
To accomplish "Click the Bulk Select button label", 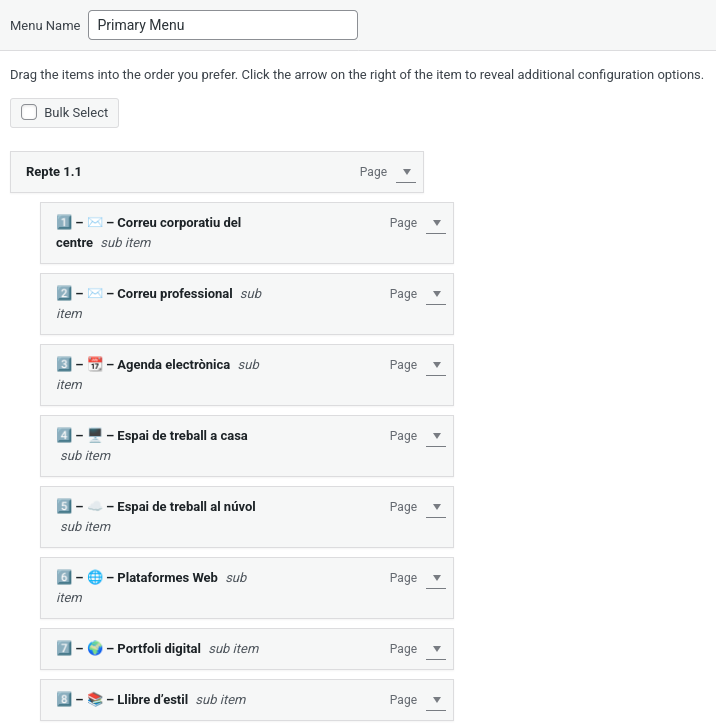I will tap(76, 113).
